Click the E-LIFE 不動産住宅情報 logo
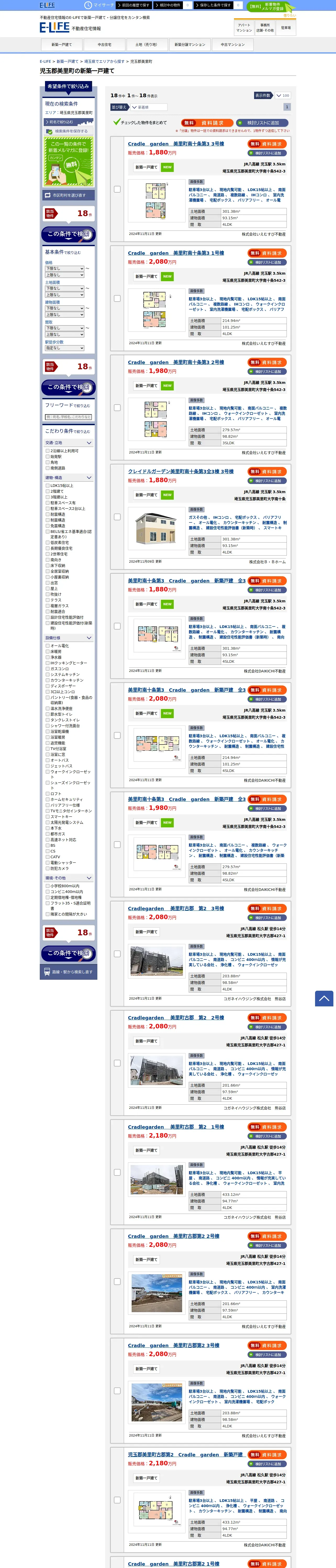Screen dimensions: 336x1568 coord(70,27)
